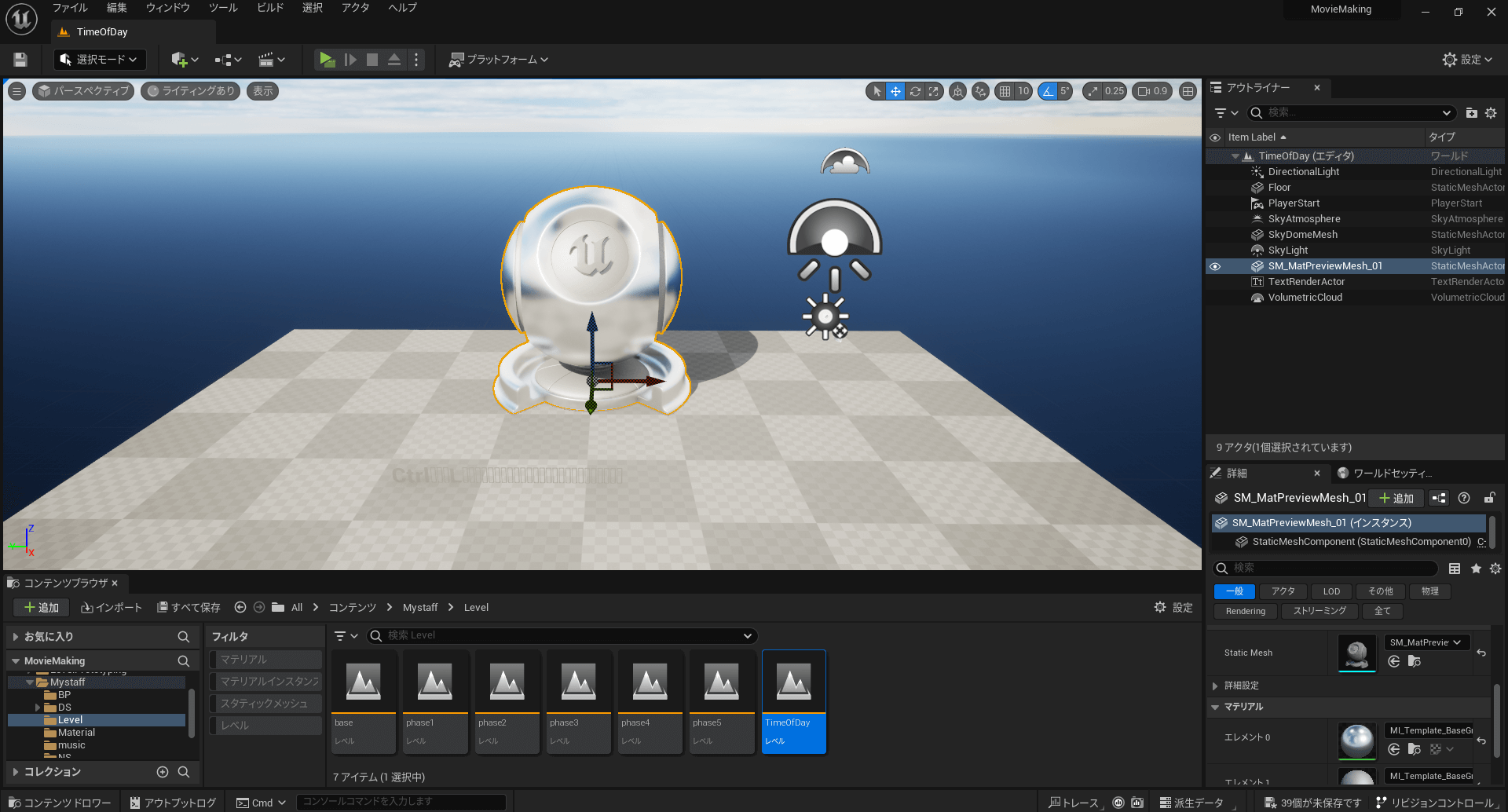Open the 選択モード dropdown
The image size is (1508, 812).
click(100, 60)
